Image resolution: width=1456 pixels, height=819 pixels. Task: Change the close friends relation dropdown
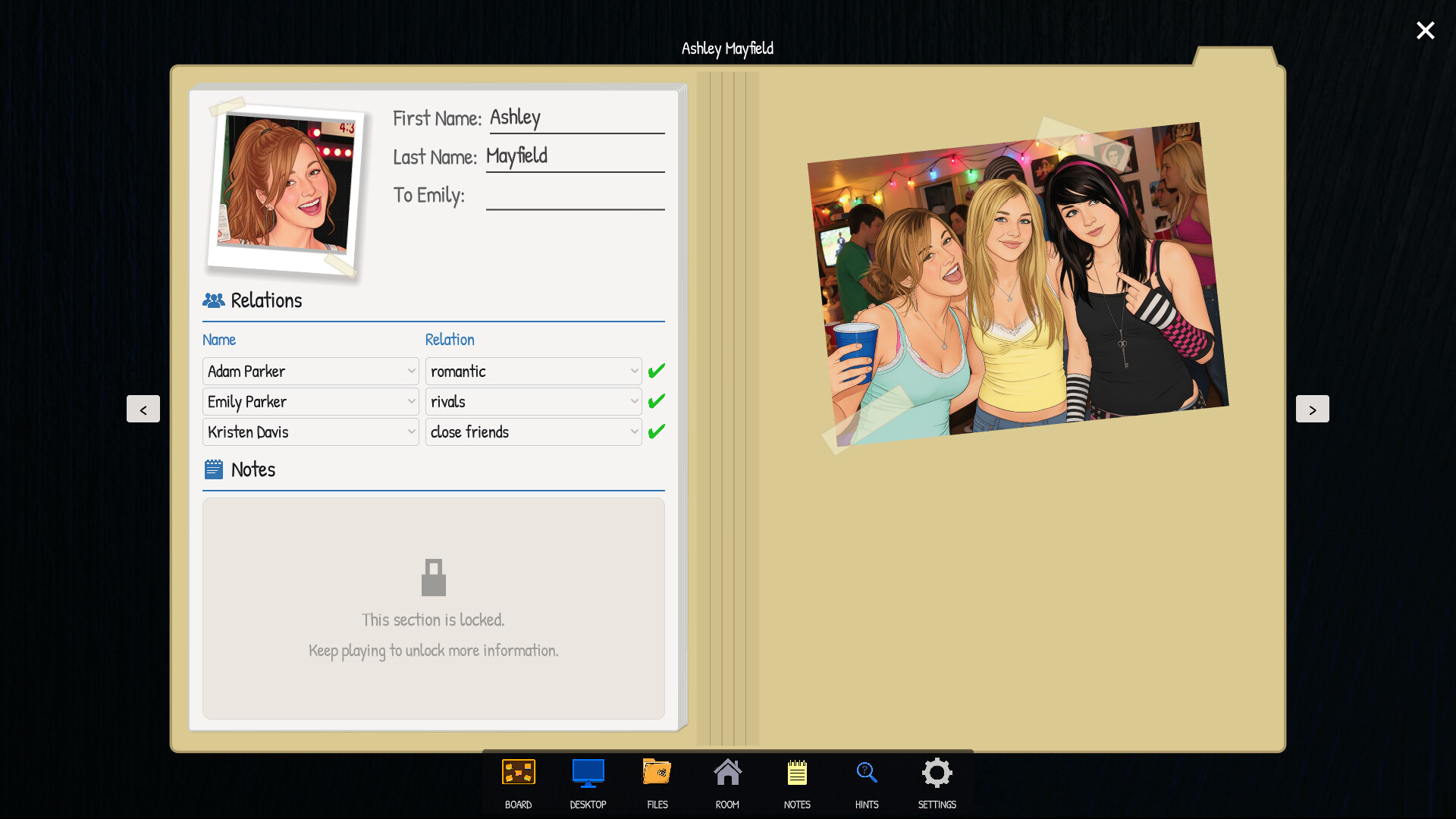(533, 432)
